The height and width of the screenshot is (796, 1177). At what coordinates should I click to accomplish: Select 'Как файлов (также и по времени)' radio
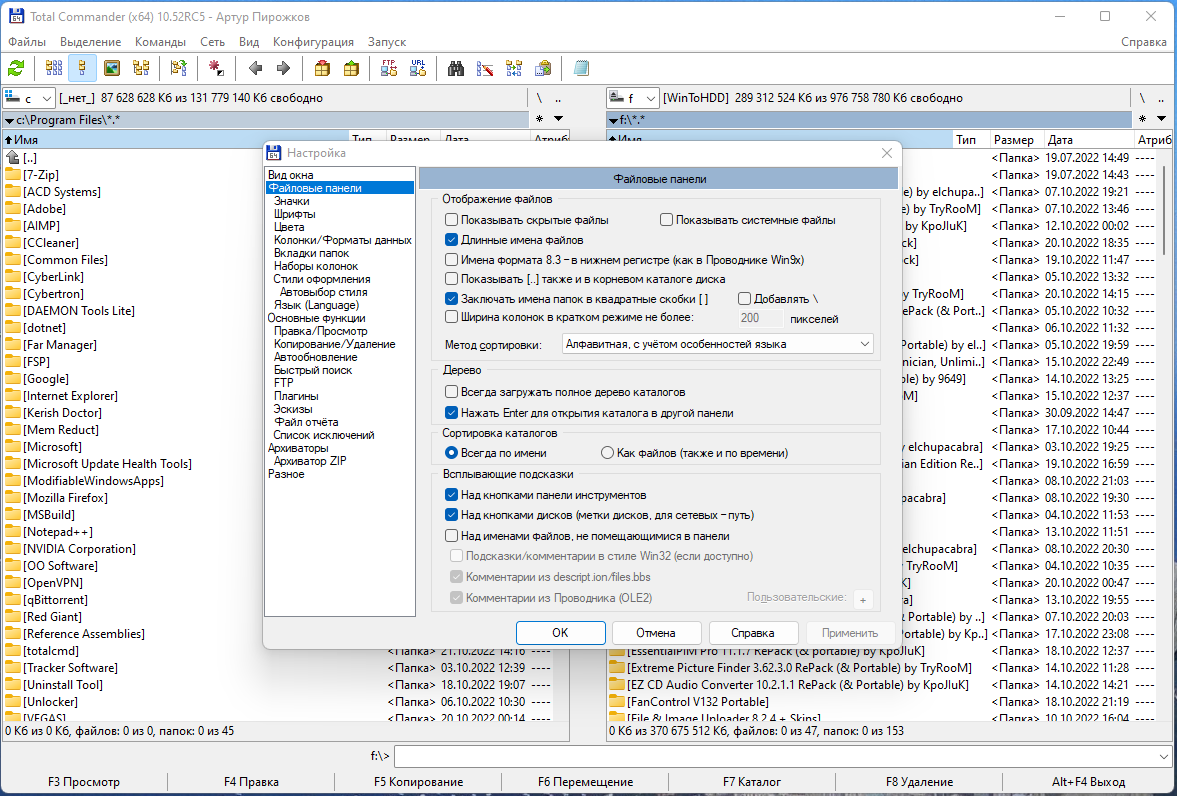pyautogui.click(x=607, y=453)
